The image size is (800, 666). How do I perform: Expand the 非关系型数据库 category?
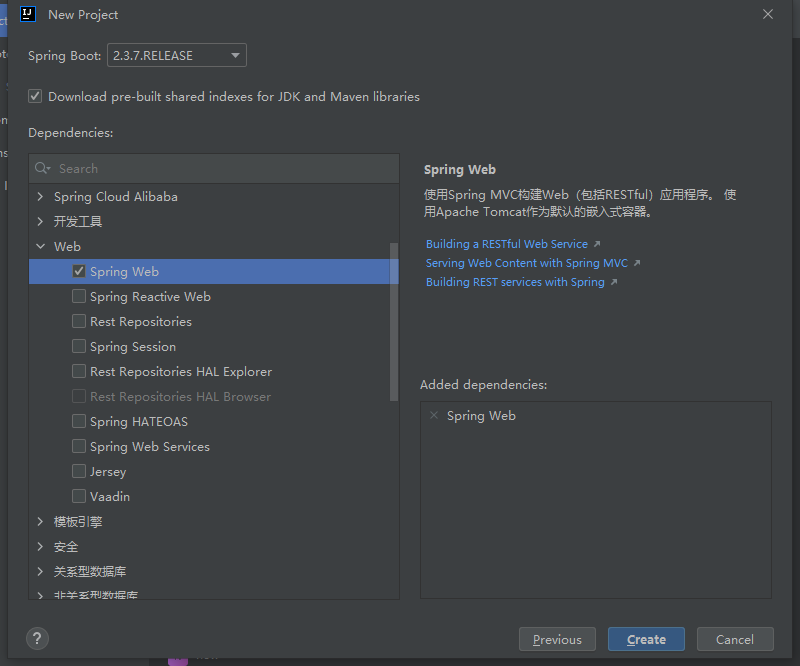pyautogui.click(x=40, y=595)
